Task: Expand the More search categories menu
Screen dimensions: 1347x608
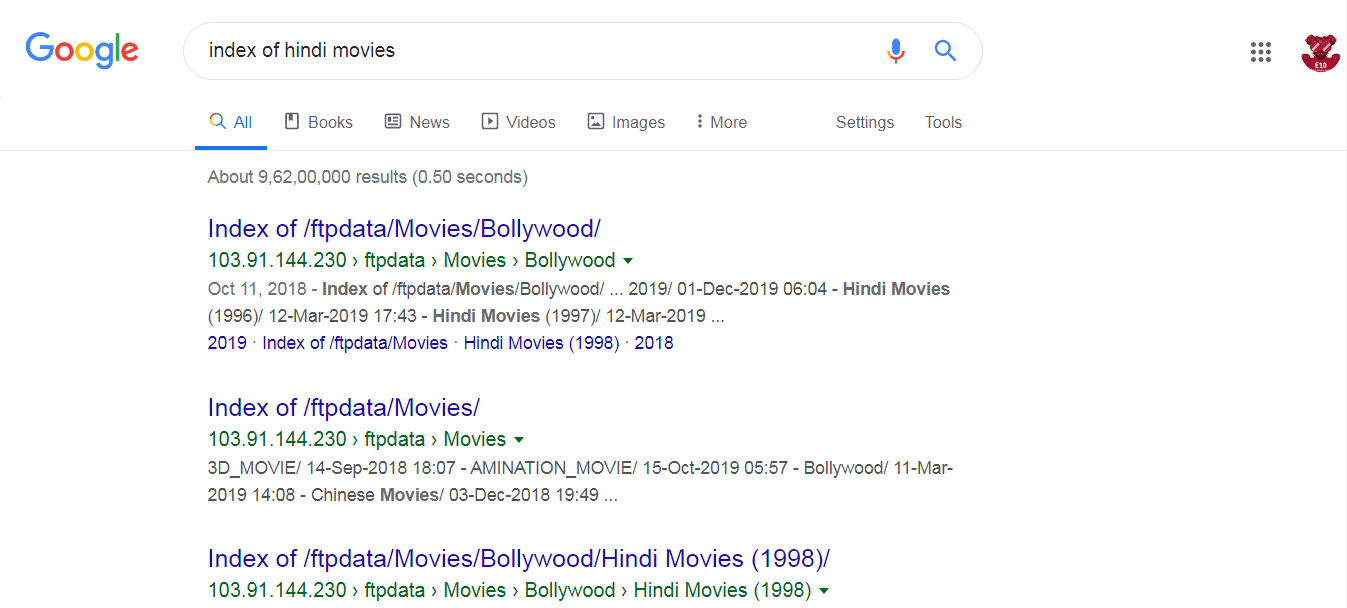Action: point(721,122)
